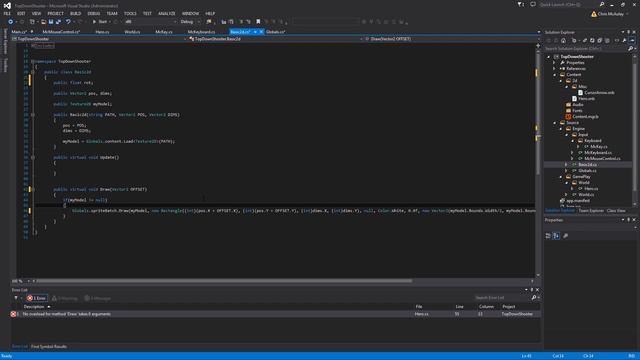640x360 pixels.
Task: Open the x86 platform dropdown
Action: click(x=151, y=22)
